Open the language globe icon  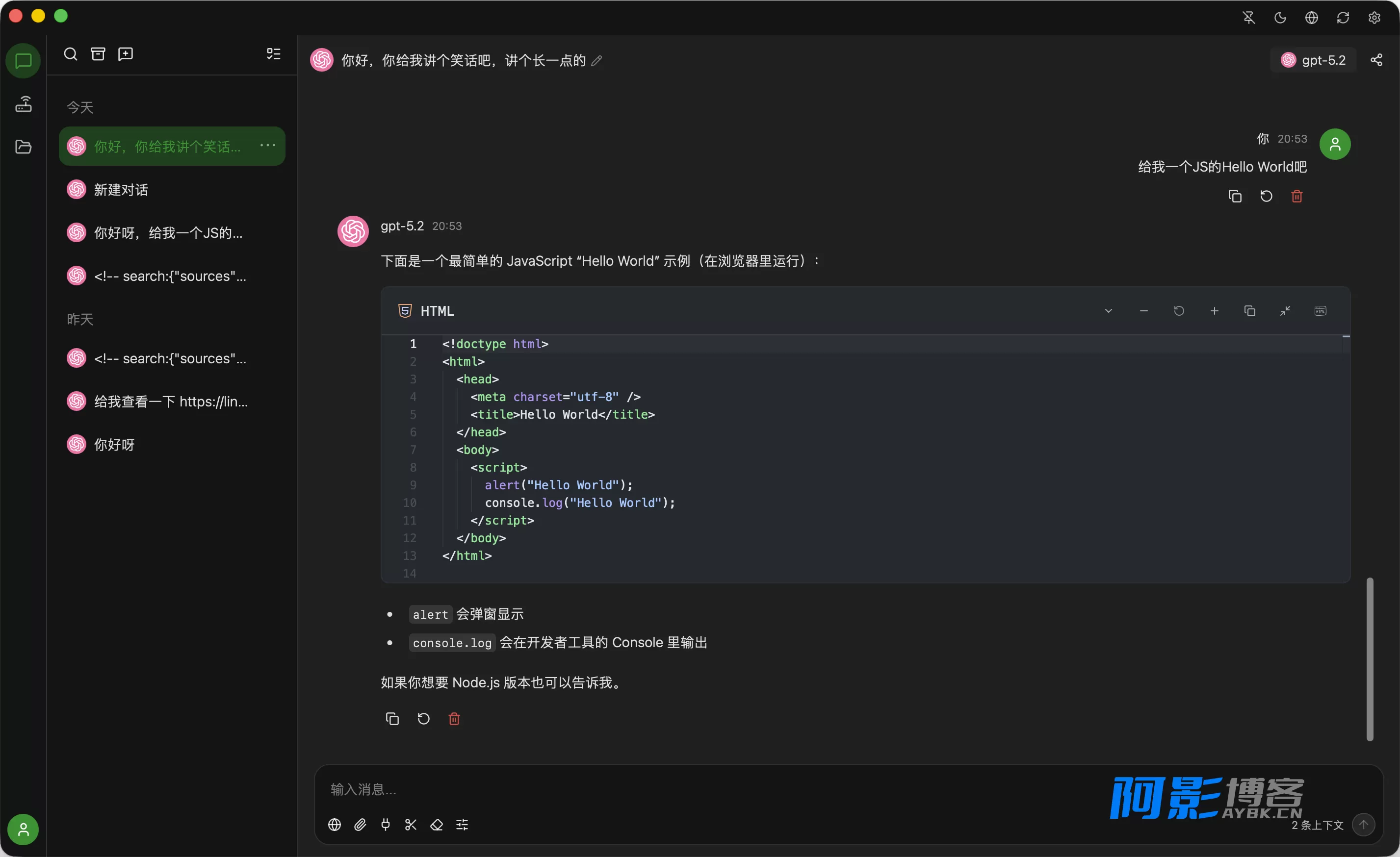[1311, 18]
